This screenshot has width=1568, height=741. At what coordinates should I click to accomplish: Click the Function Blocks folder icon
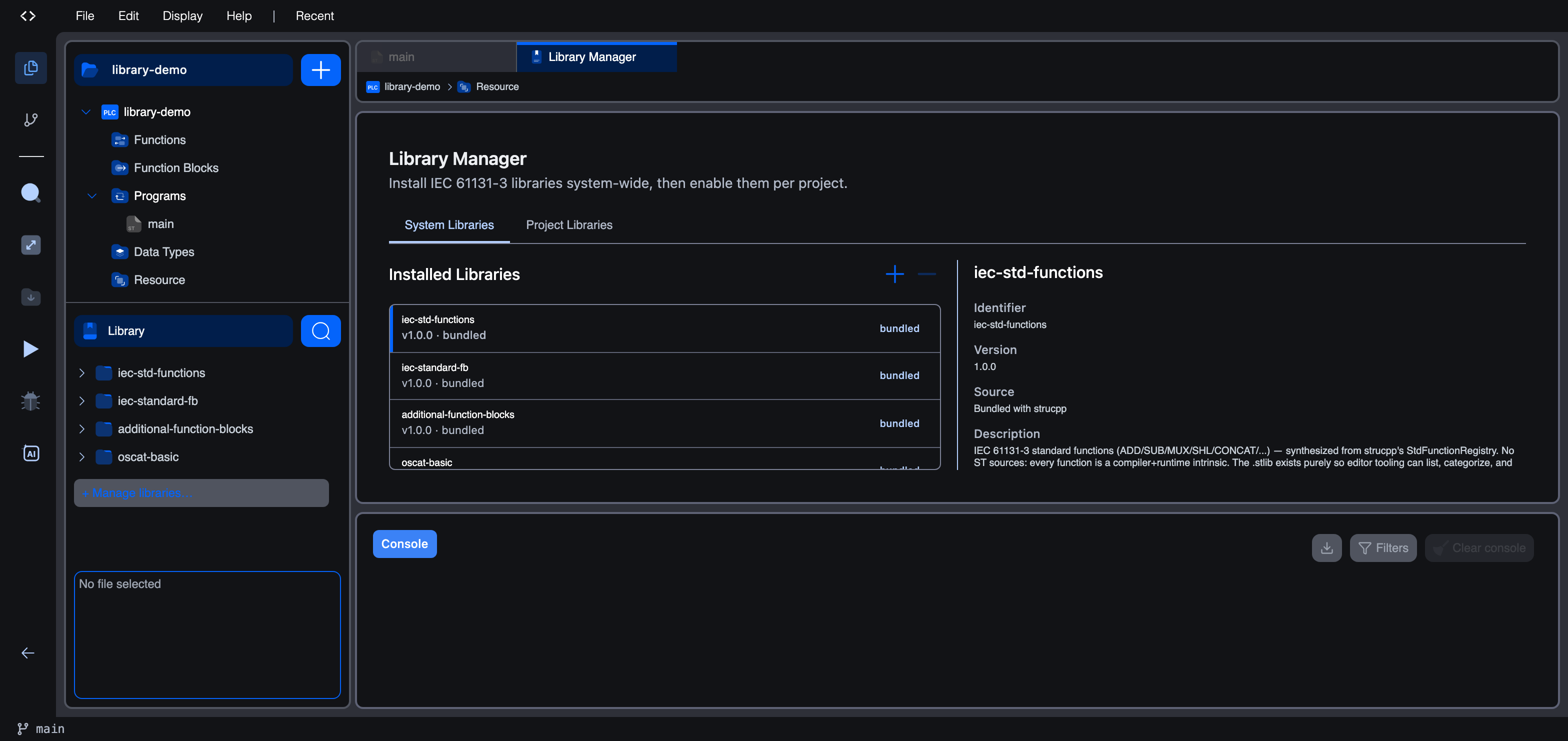(x=119, y=168)
